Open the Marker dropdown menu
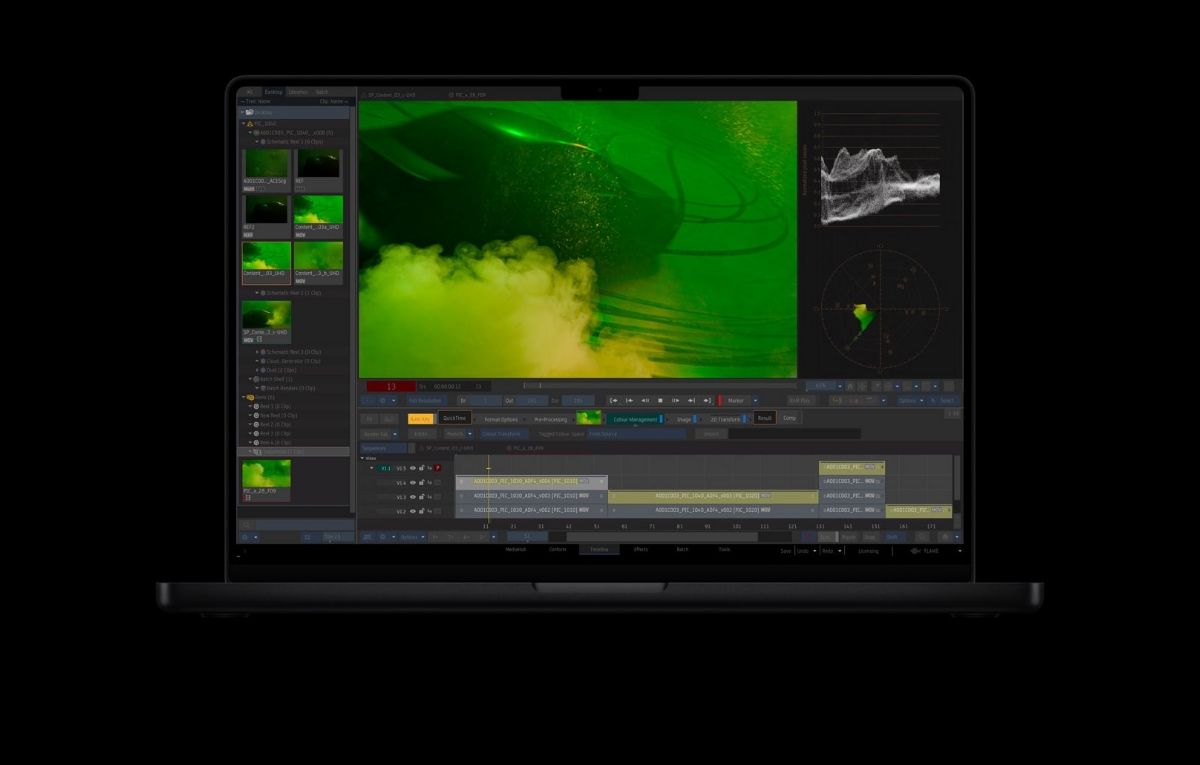The height and width of the screenshot is (765, 1200). tap(756, 400)
